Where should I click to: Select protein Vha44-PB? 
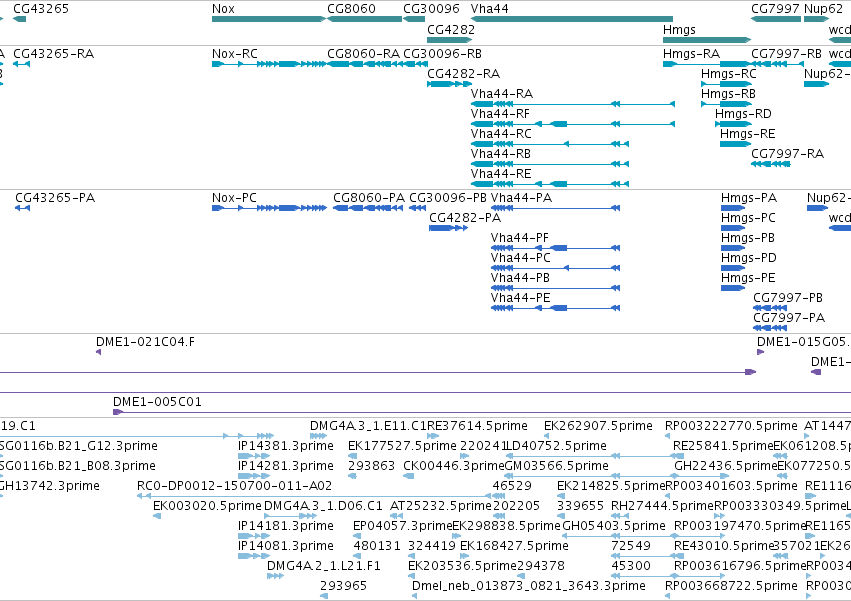point(555,288)
